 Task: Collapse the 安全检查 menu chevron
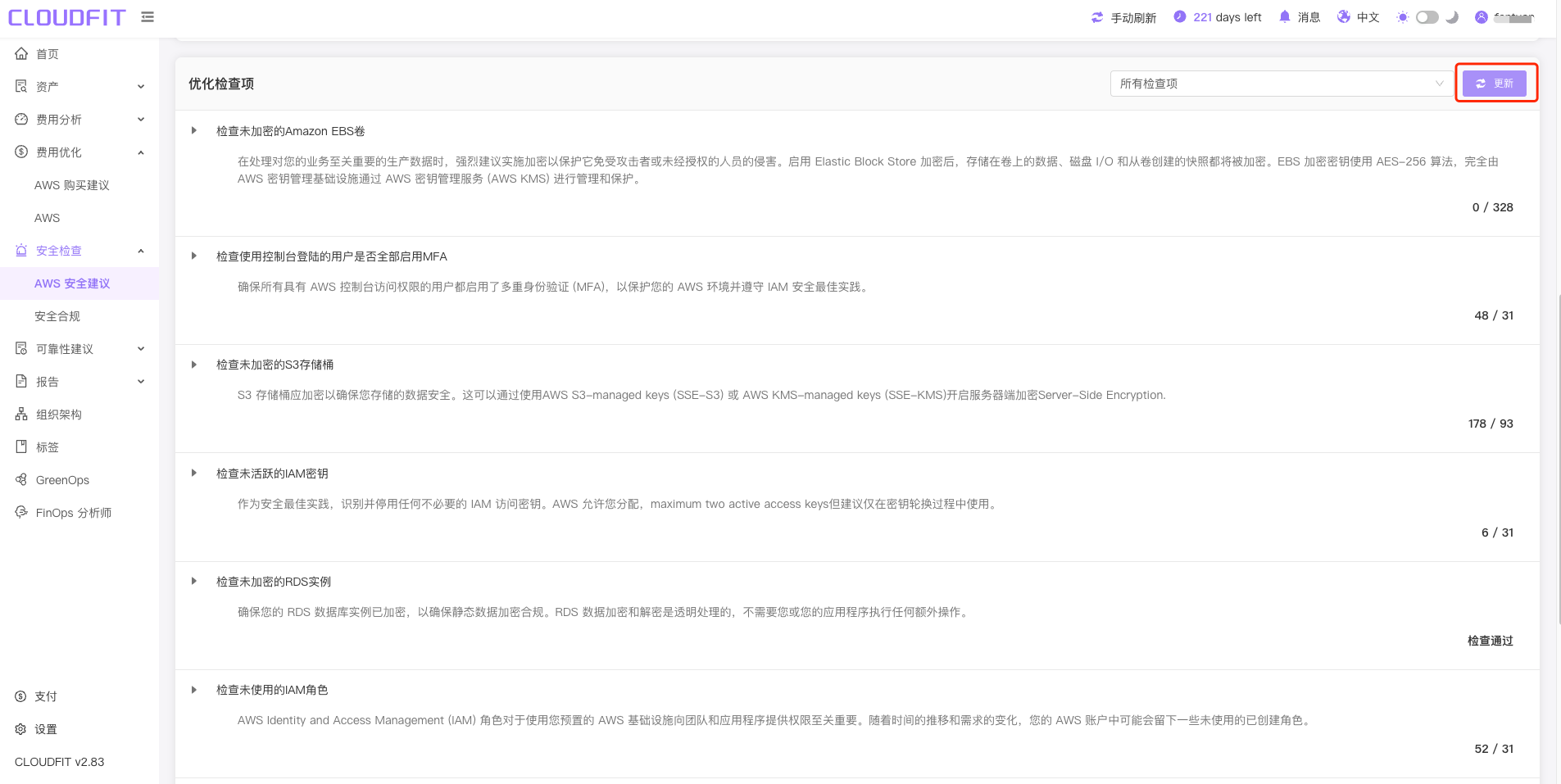tap(141, 251)
